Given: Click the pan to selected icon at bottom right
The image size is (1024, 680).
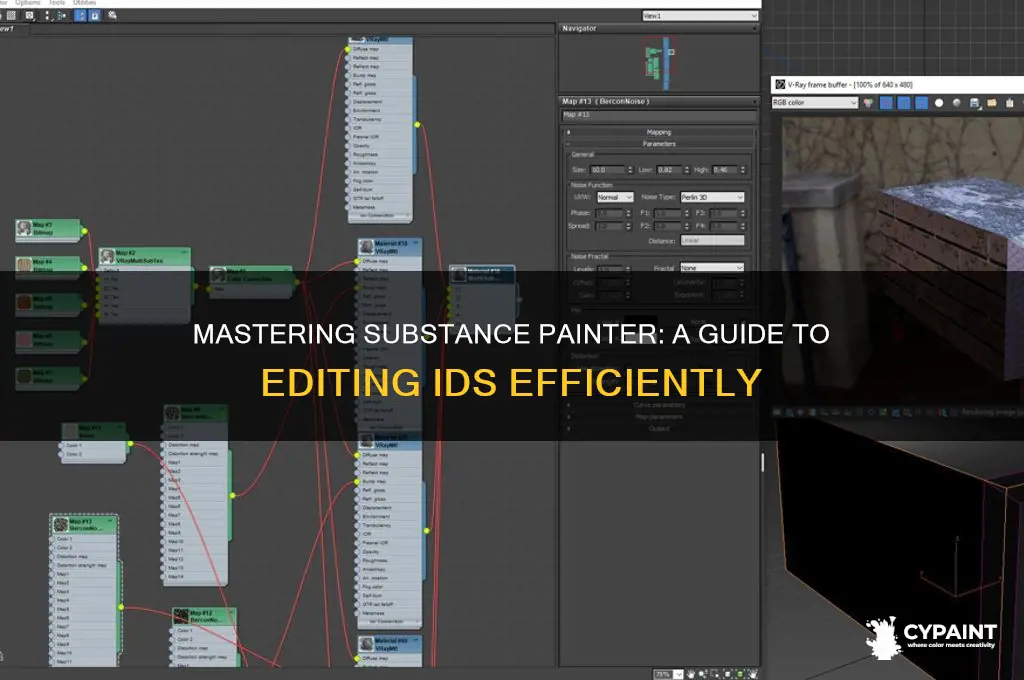Looking at the screenshot, I should pos(752,674).
